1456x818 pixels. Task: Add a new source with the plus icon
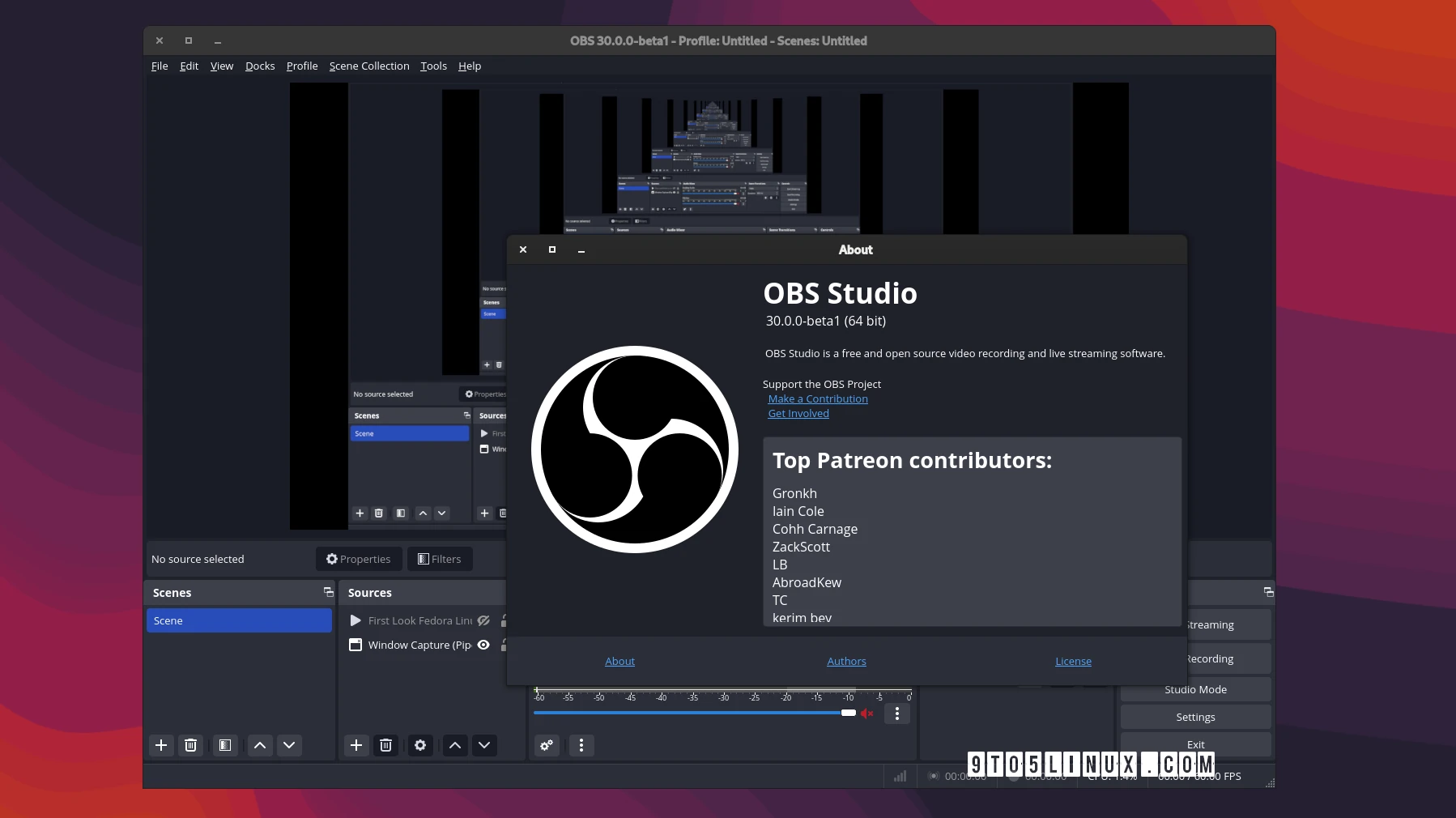(356, 745)
